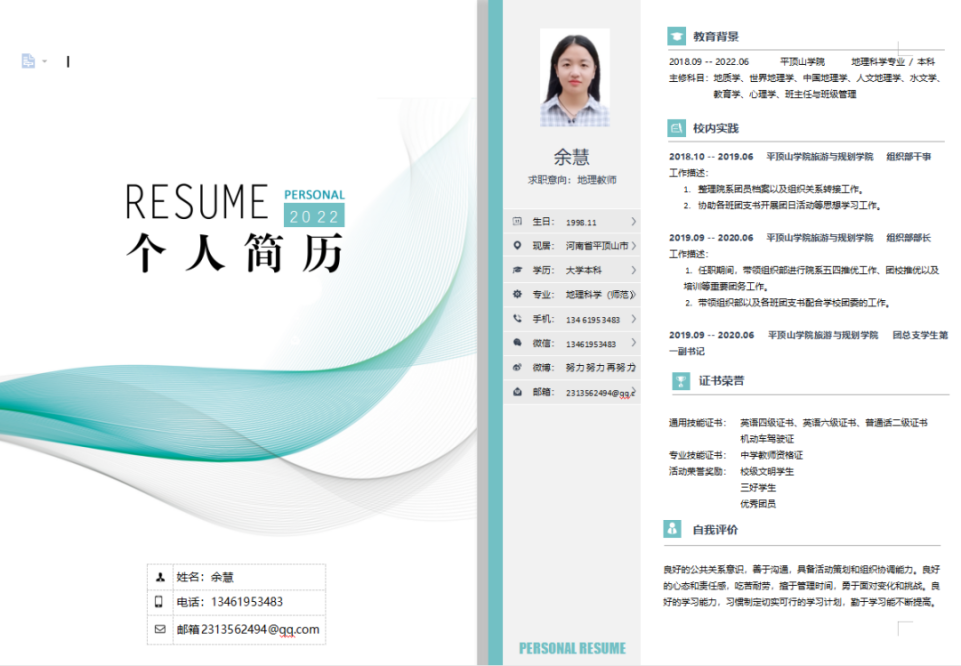Open the page layout options dropdown arrow
This screenshot has height=666, width=961.
tap(45, 62)
